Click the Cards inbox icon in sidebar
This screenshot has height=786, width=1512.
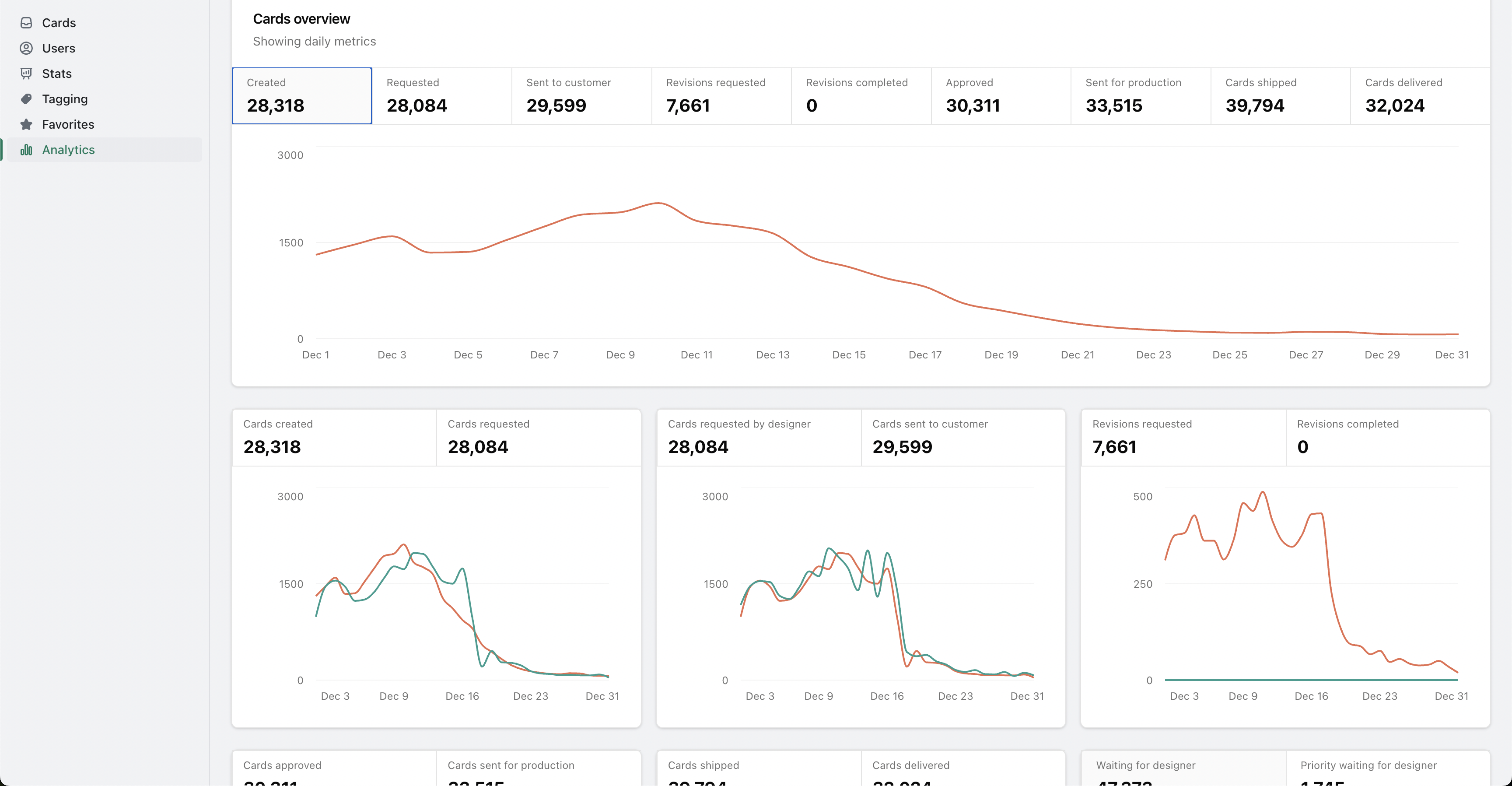(26, 23)
